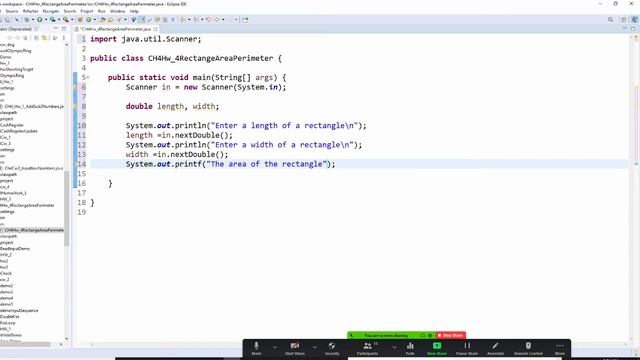Select the CashRegisterUpdate item in Navigator
The height and width of the screenshot is (360, 640).
coord(19,131)
